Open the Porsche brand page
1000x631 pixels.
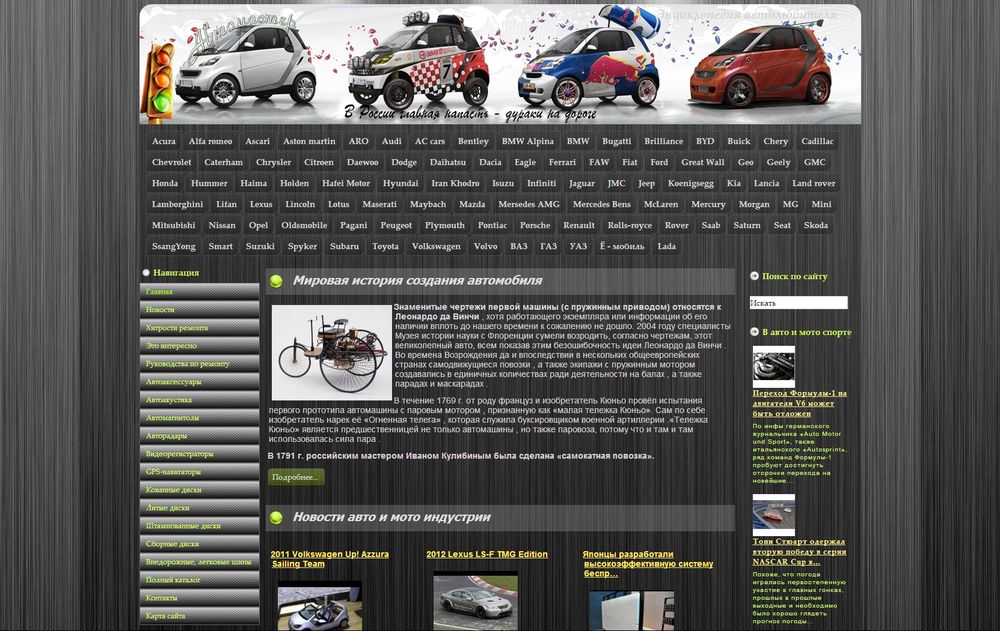pos(535,226)
